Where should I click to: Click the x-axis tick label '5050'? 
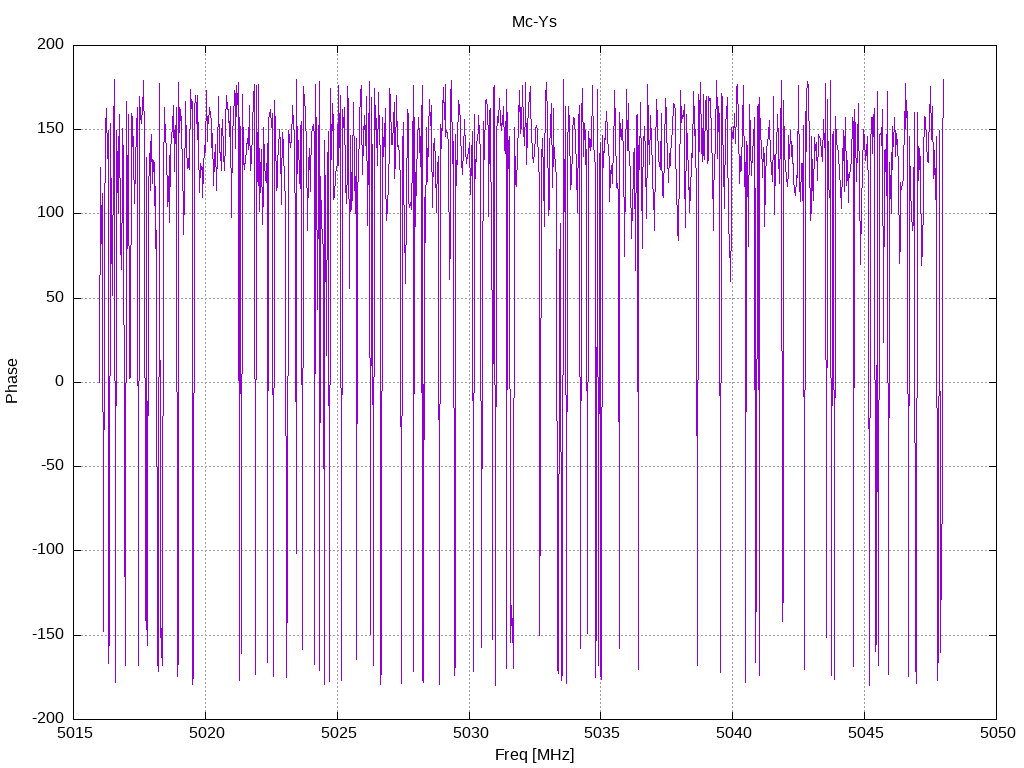[997, 733]
